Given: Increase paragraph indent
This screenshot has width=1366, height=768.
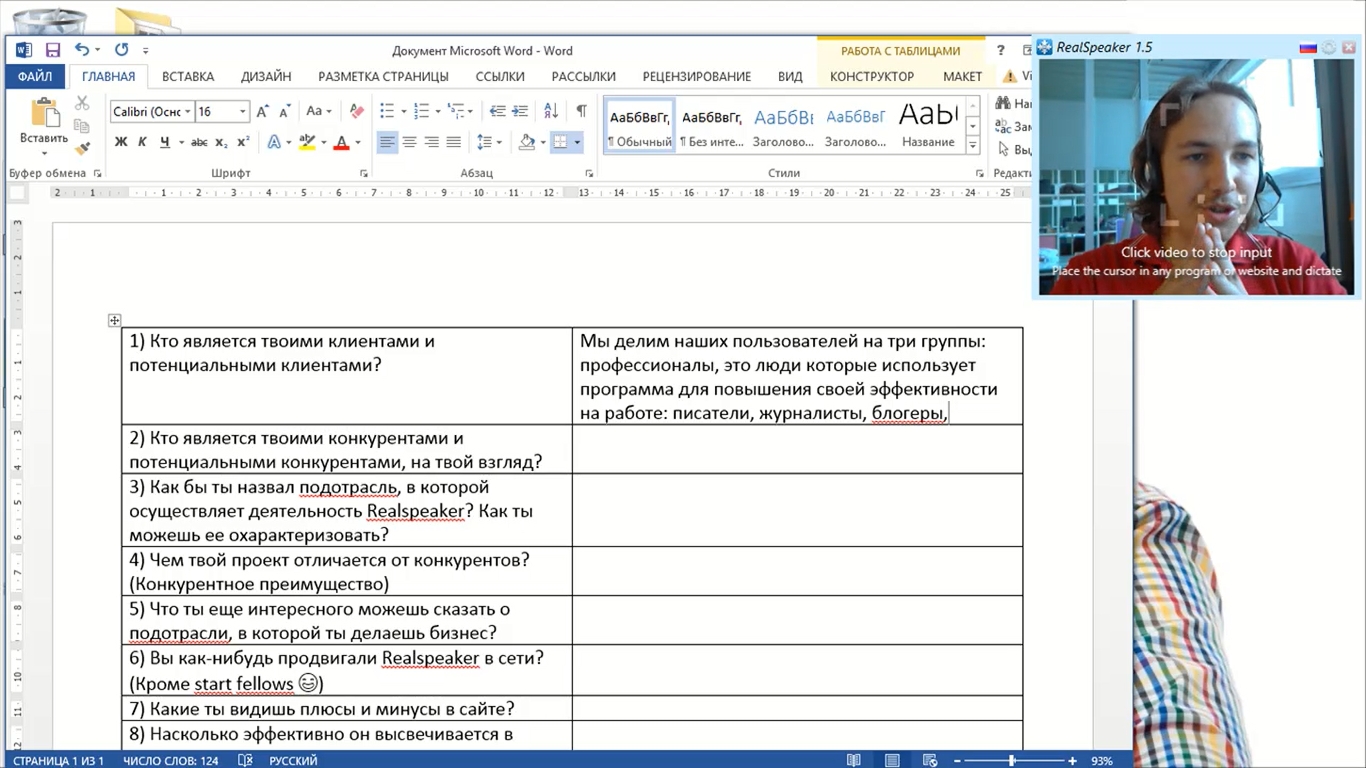Looking at the screenshot, I should [x=519, y=112].
